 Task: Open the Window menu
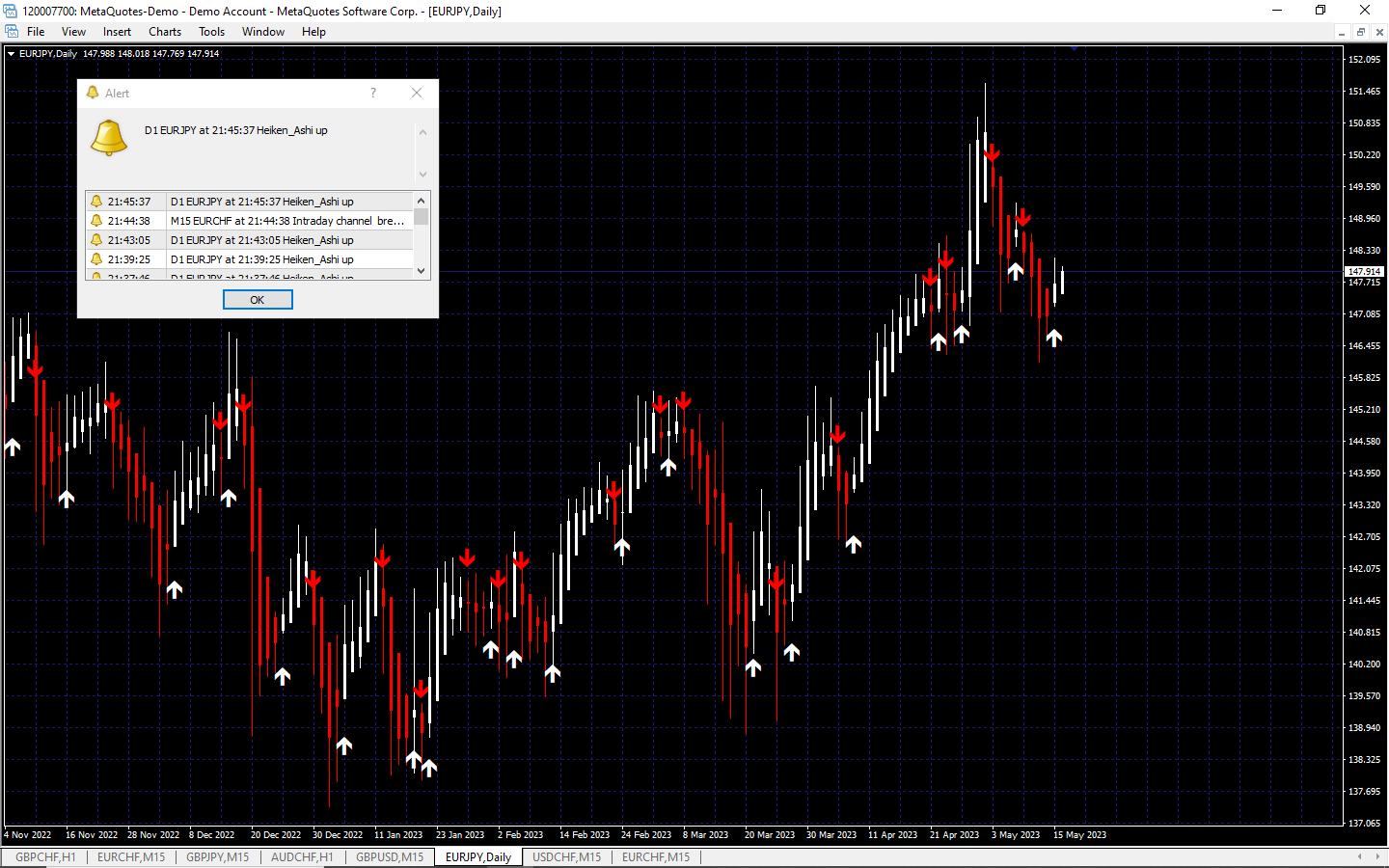[263, 32]
